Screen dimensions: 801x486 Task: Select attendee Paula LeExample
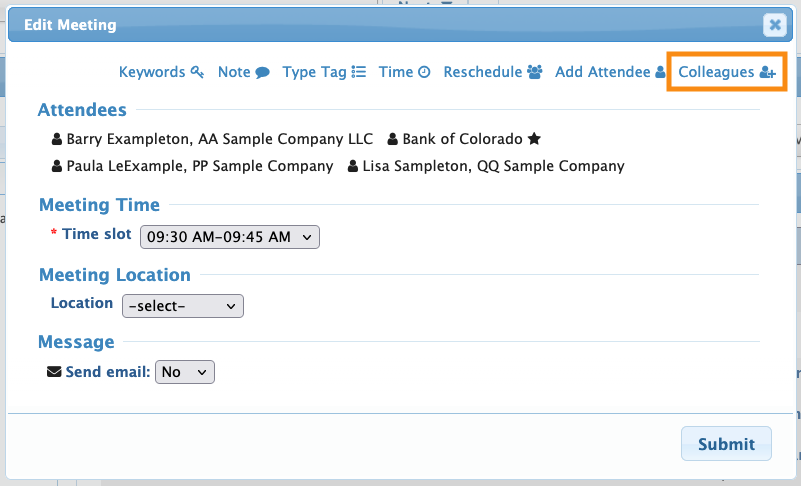coord(199,166)
